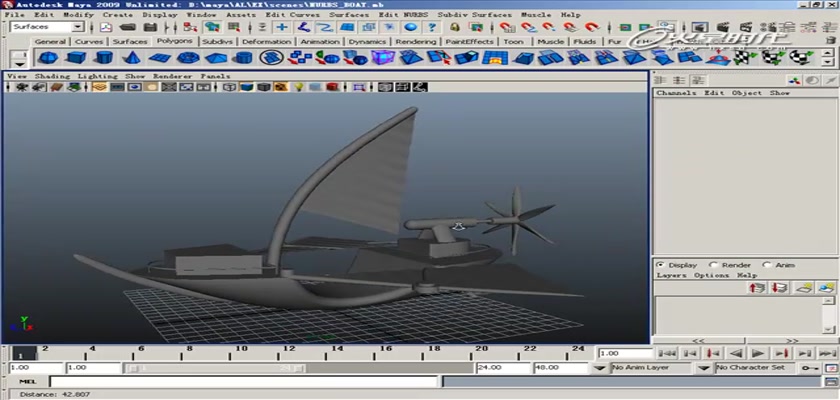Create a polygon cylinder from the shelf
Screen dimensions: 840x400
[x=103, y=57]
